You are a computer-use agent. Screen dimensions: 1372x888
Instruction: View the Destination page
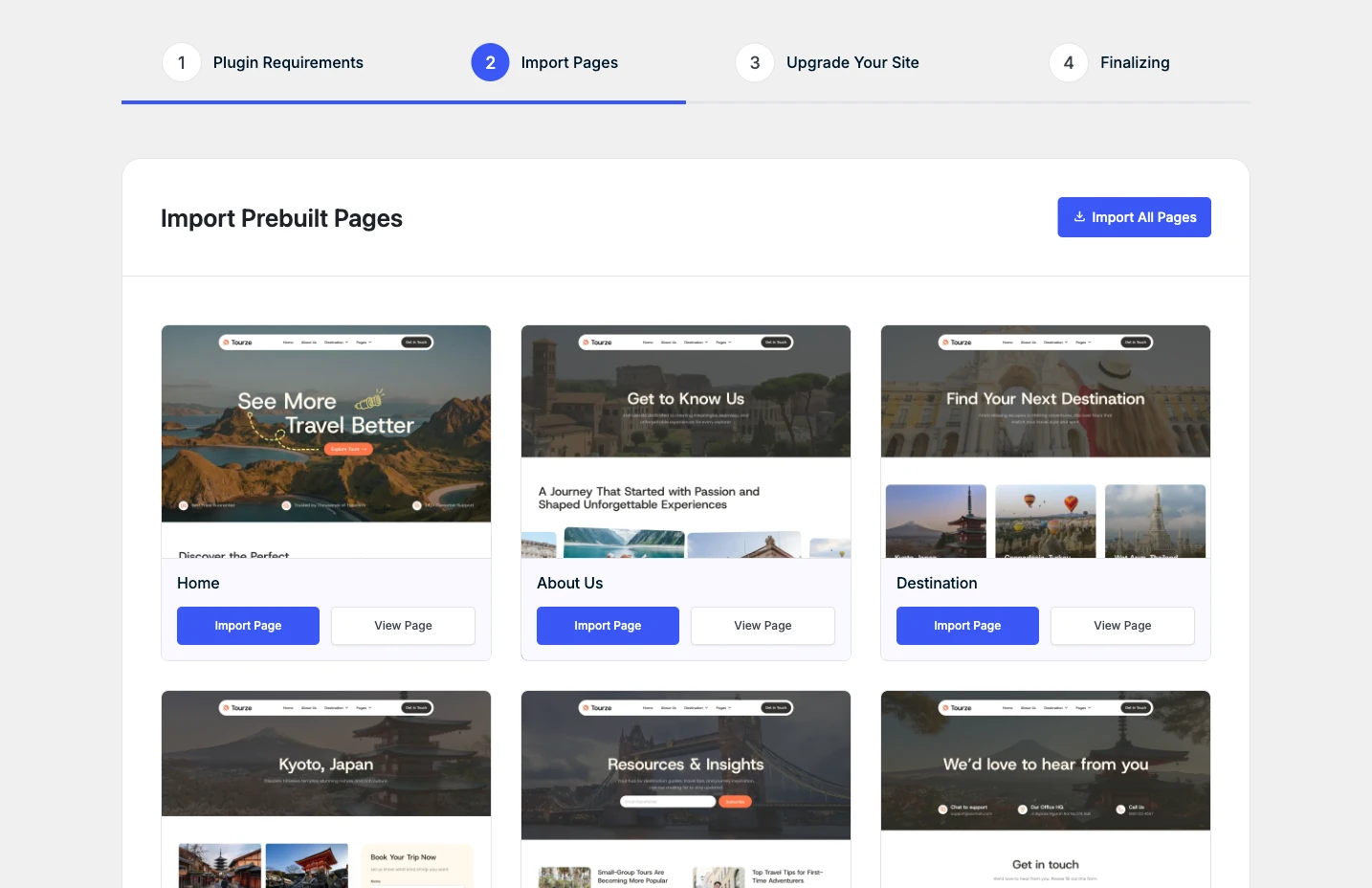pyautogui.click(x=1122, y=626)
